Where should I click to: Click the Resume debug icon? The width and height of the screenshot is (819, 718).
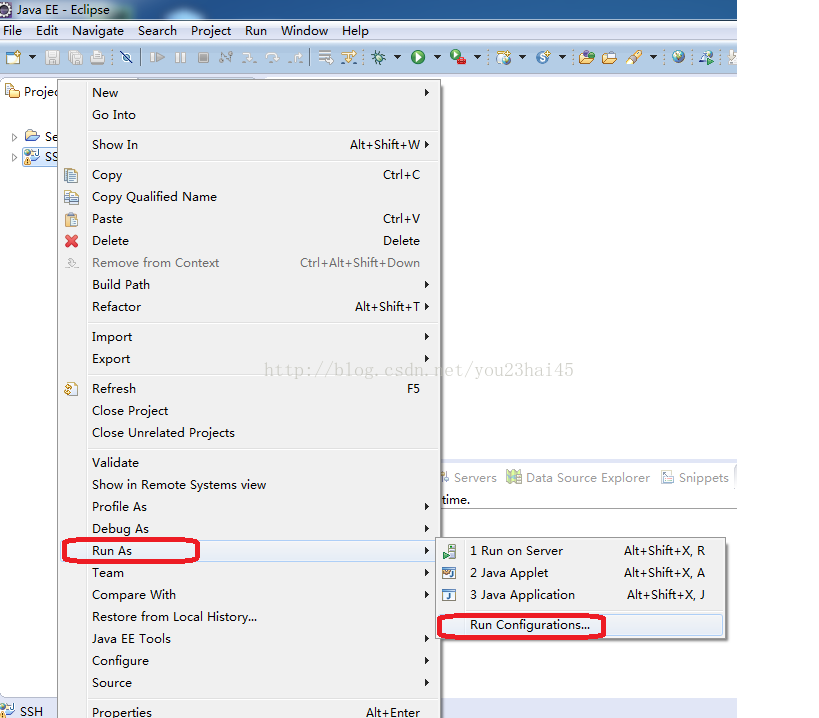coord(157,57)
